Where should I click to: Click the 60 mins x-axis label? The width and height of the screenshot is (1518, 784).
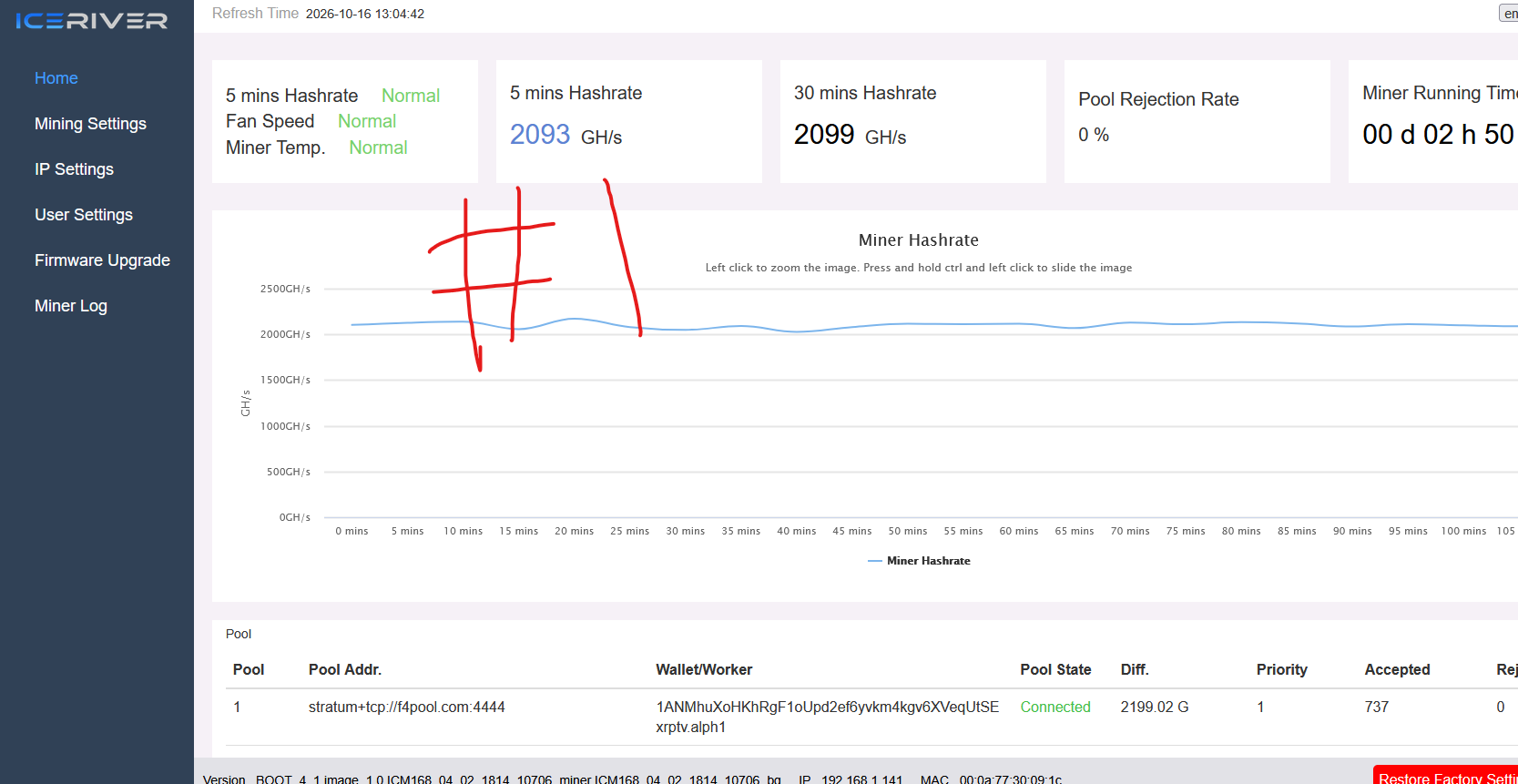click(x=1019, y=531)
